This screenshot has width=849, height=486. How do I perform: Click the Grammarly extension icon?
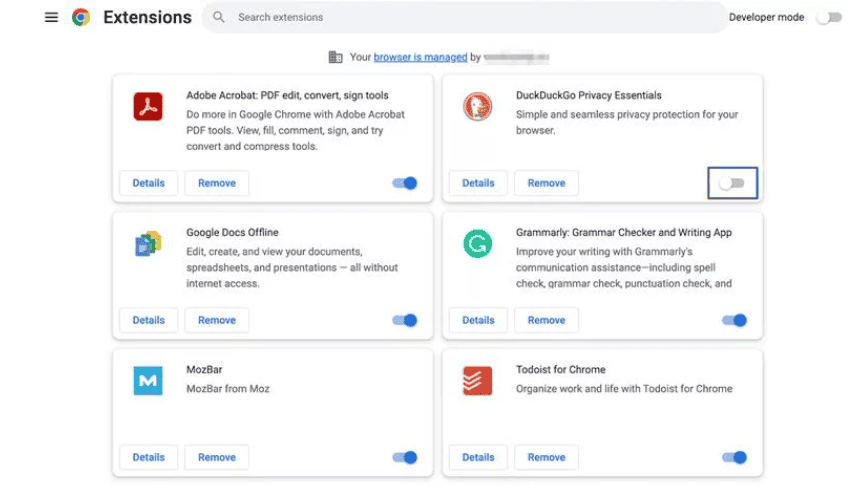[x=477, y=243]
